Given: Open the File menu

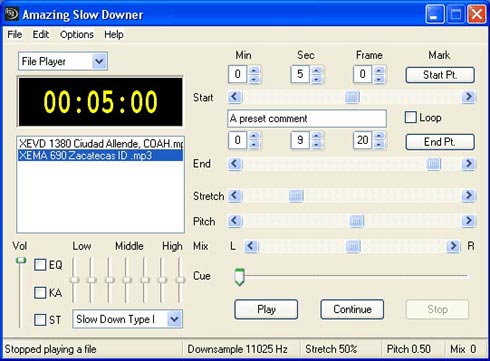Looking at the screenshot, I should pyautogui.click(x=15, y=34).
